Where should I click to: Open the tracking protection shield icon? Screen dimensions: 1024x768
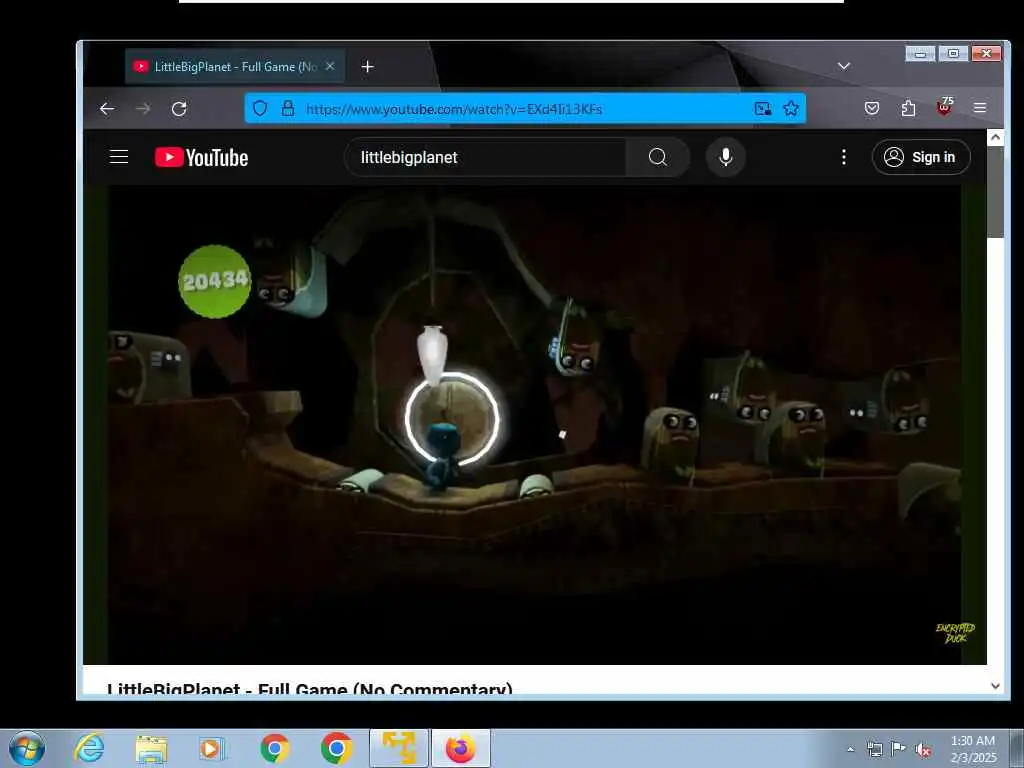tap(260, 108)
